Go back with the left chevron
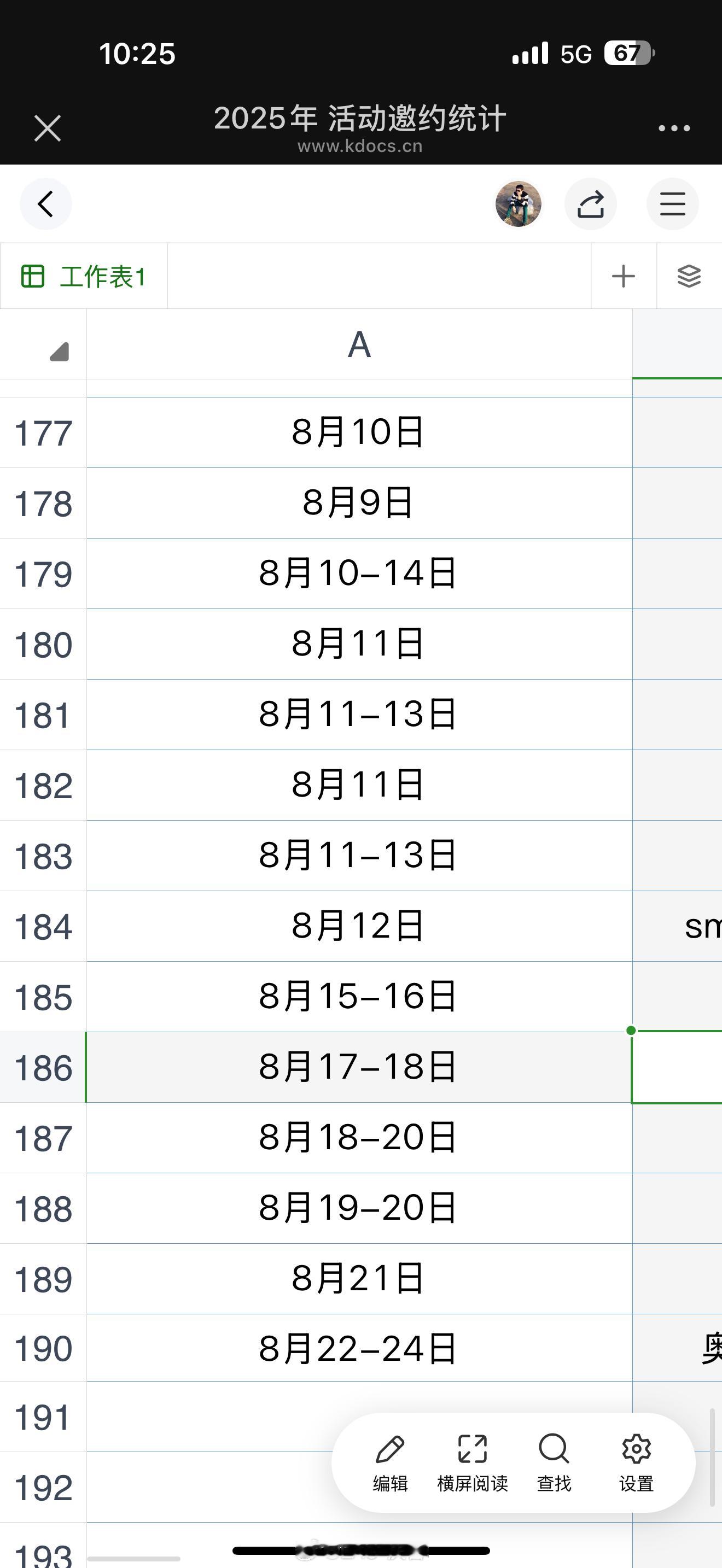Screen dimensions: 722x1568 pos(45,204)
